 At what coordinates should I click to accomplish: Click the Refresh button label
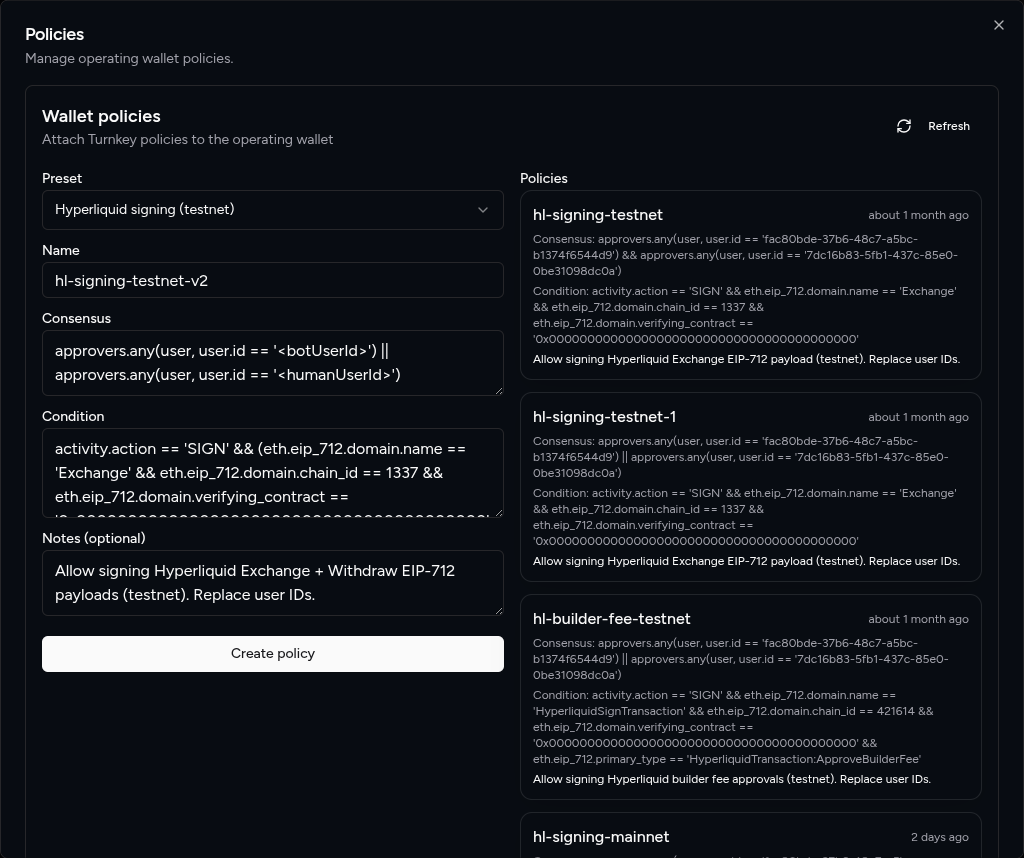point(948,126)
